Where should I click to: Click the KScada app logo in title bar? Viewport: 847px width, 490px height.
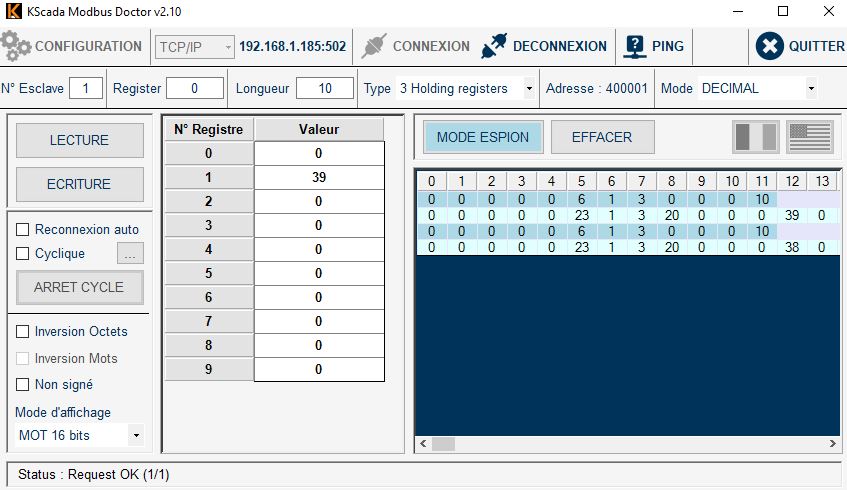click(x=13, y=11)
